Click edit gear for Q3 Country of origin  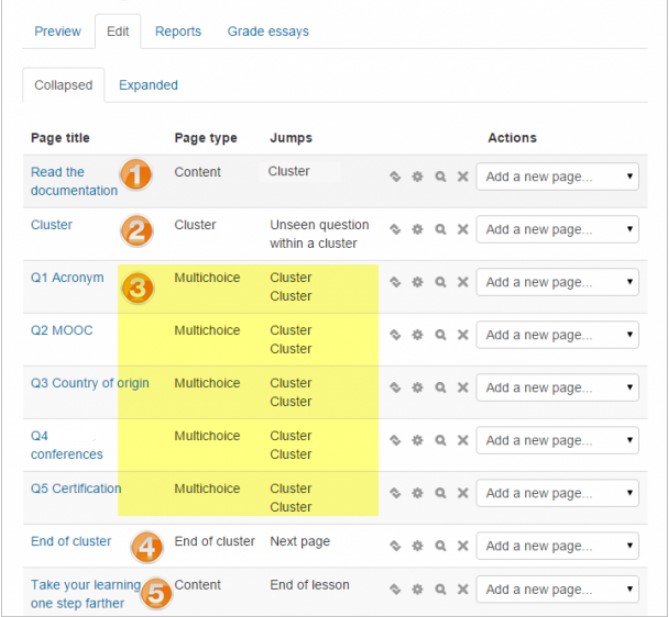pos(417,388)
